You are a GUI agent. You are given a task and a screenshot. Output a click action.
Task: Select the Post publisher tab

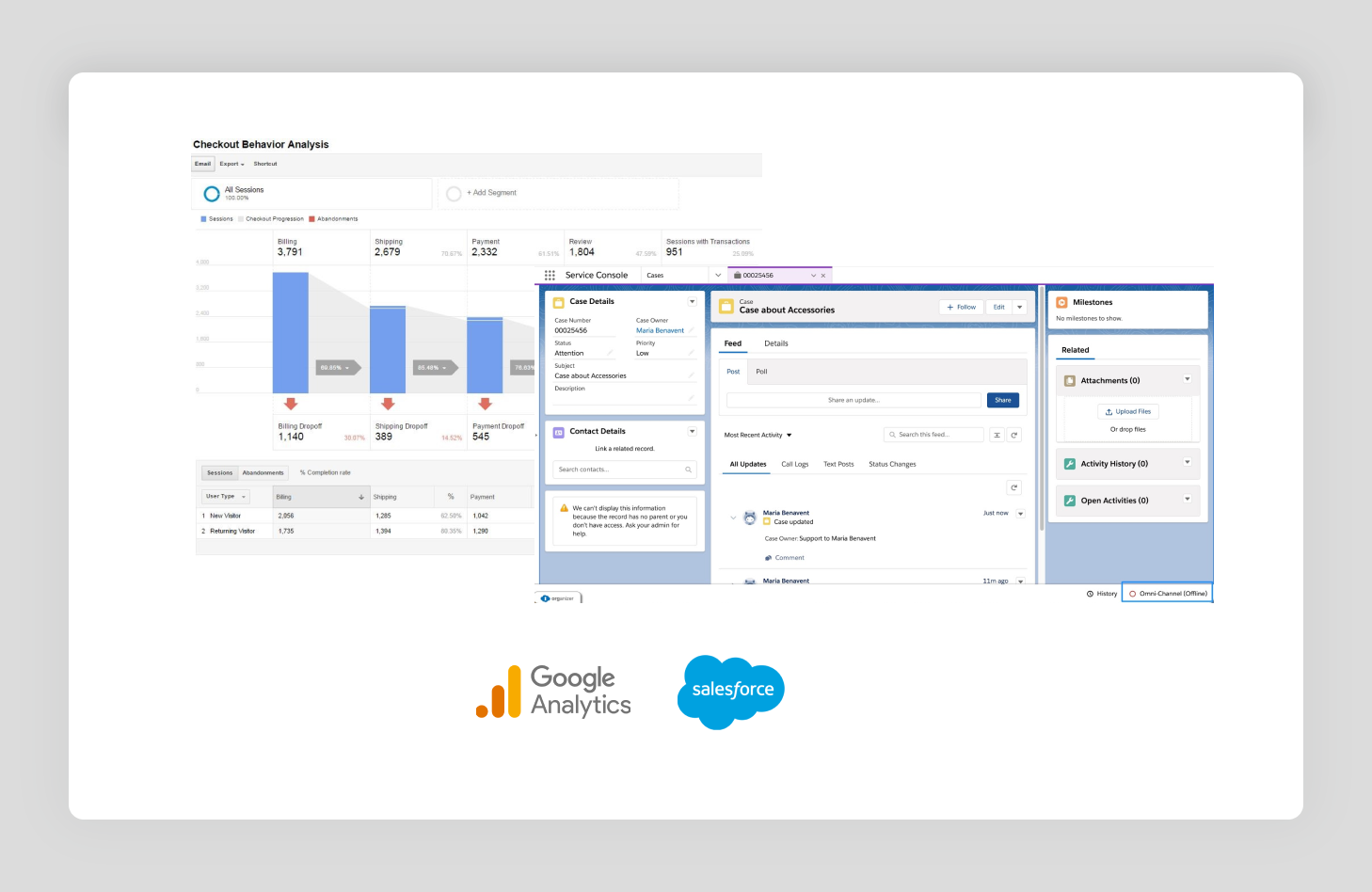(733, 372)
